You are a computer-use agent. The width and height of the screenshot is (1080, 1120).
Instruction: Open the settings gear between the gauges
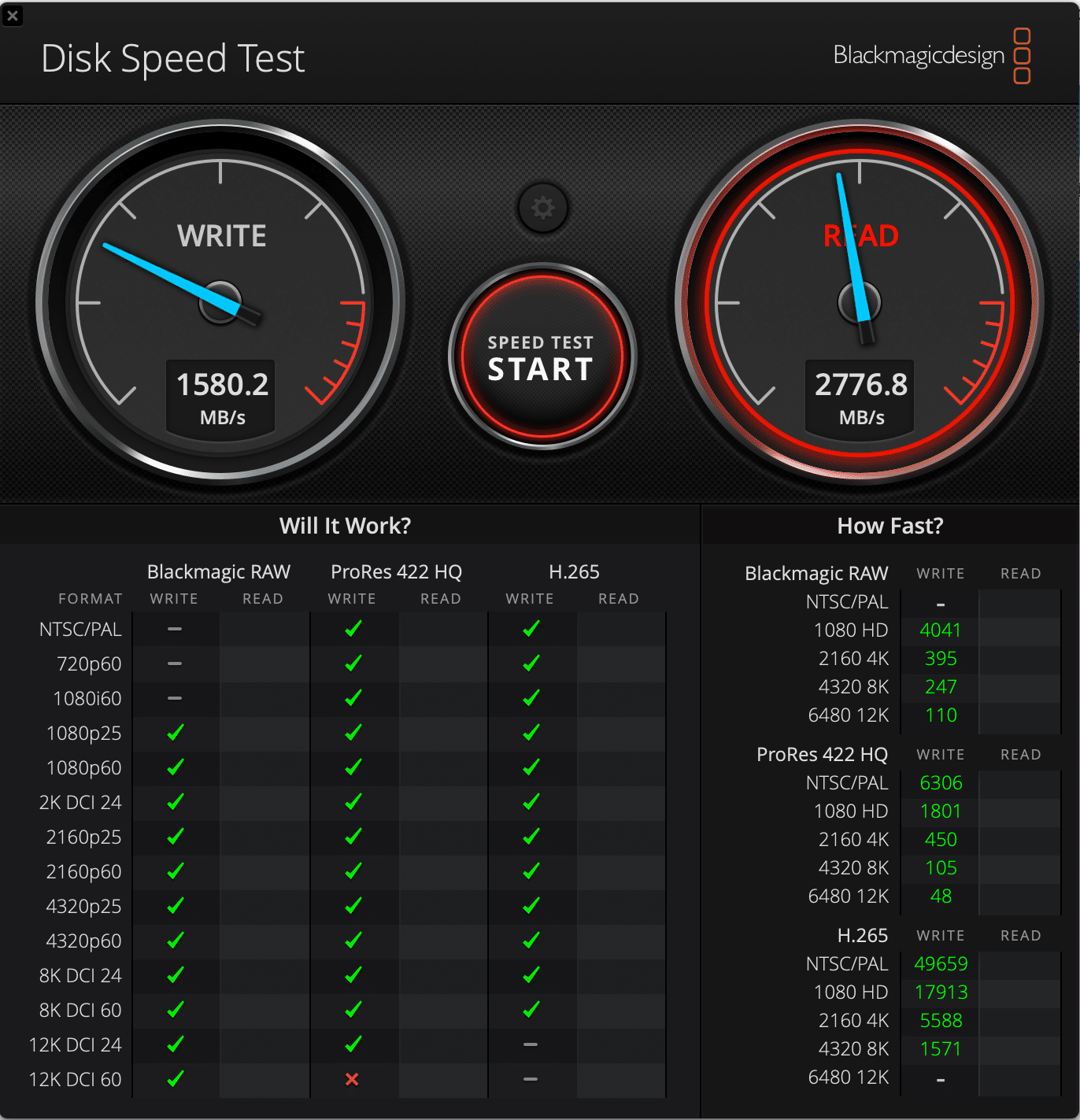pos(542,207)
